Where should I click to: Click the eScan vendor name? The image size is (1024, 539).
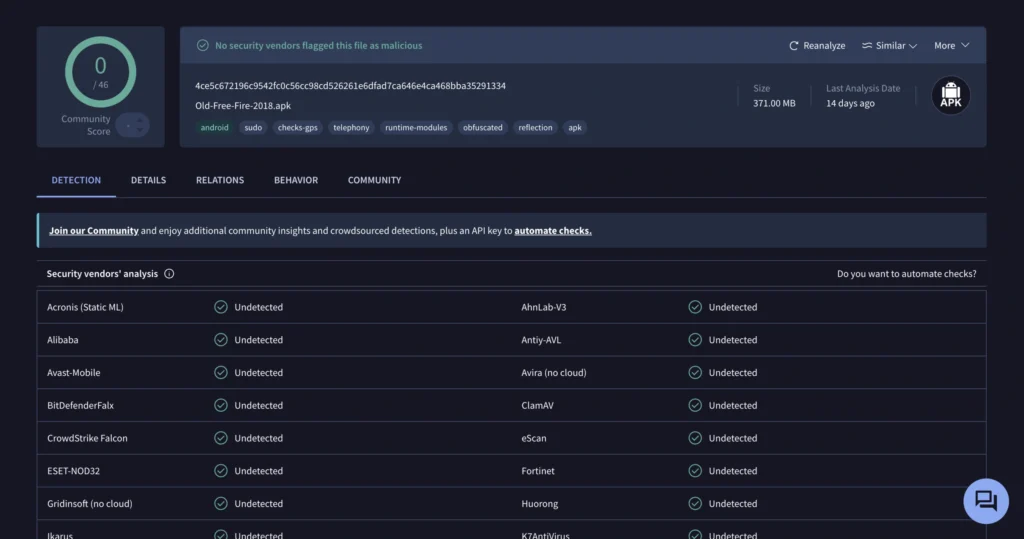click(x=534, y=438)
